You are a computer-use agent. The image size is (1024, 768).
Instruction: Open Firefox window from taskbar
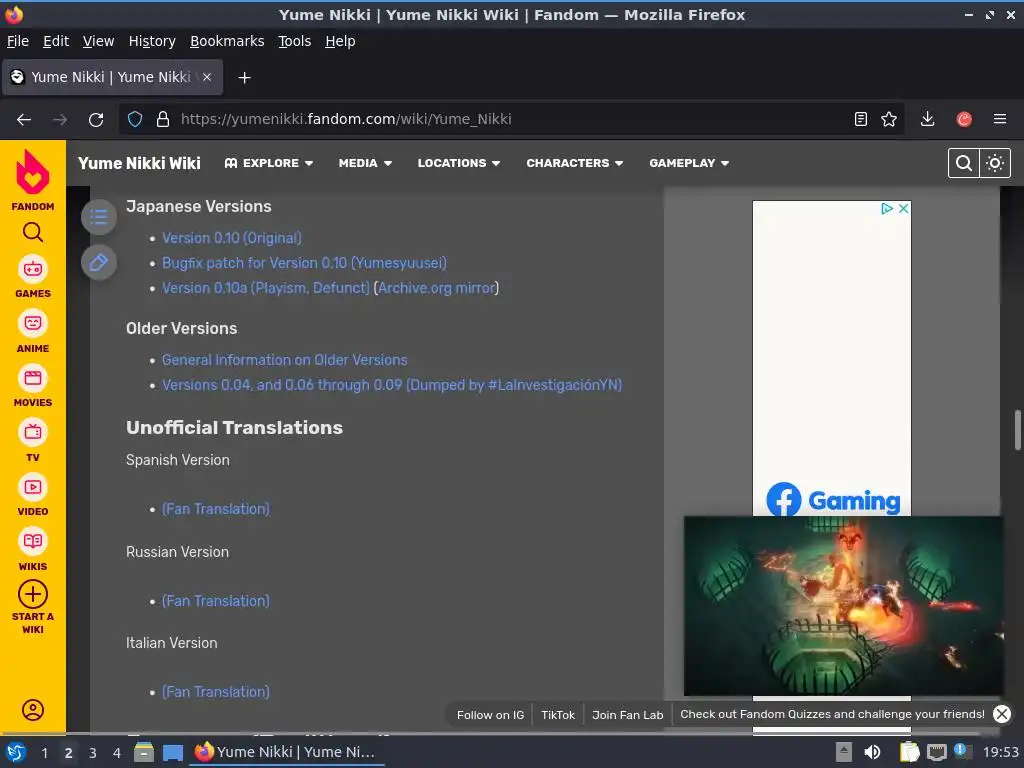287,752
